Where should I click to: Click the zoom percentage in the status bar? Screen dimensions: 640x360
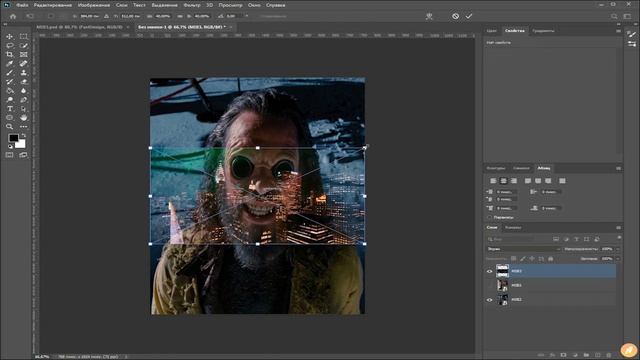pyautogui.click(x=42, y=357)
